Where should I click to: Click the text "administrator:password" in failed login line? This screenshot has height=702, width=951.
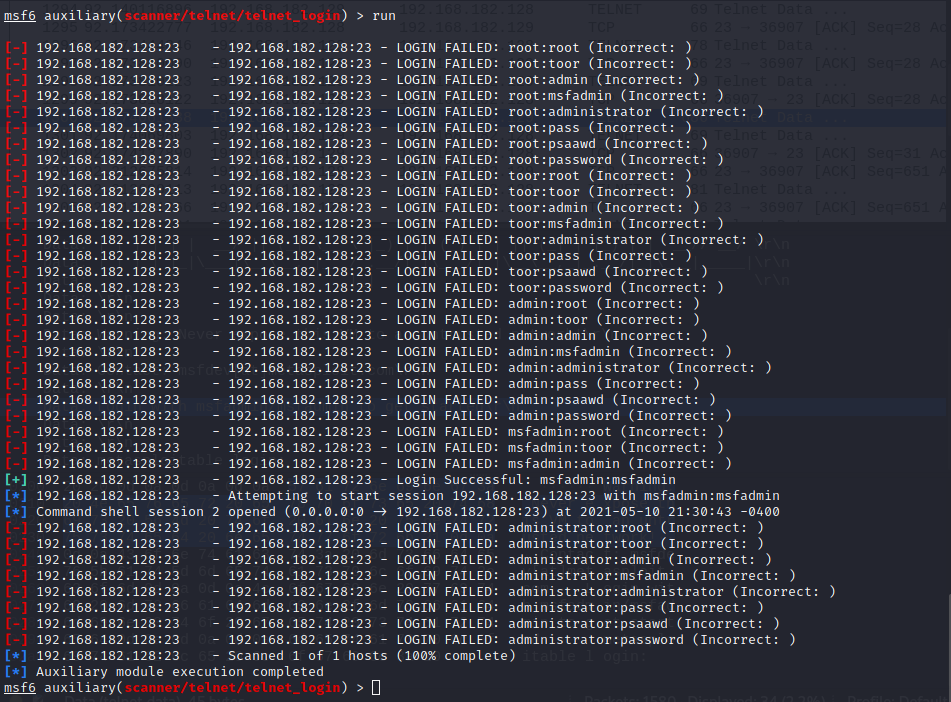[596, 640]
